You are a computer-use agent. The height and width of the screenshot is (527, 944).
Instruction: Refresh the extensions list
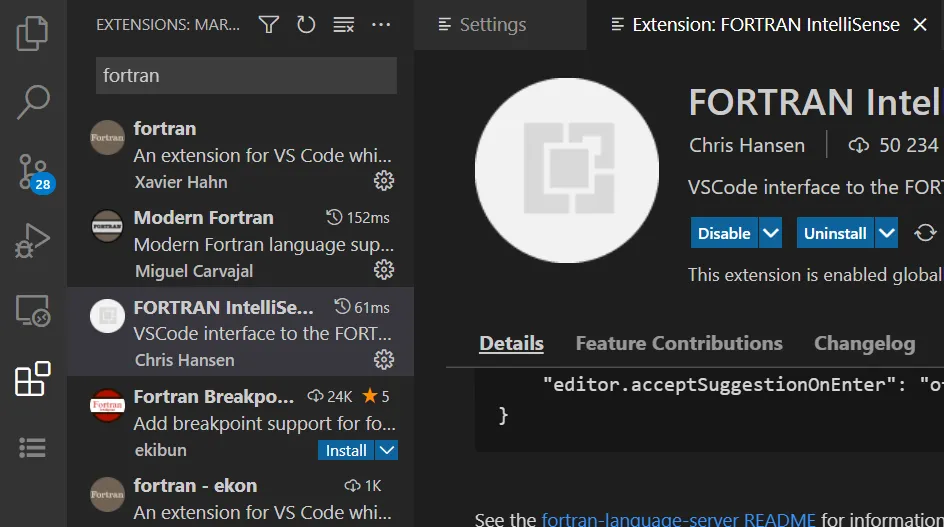(306, 25)
